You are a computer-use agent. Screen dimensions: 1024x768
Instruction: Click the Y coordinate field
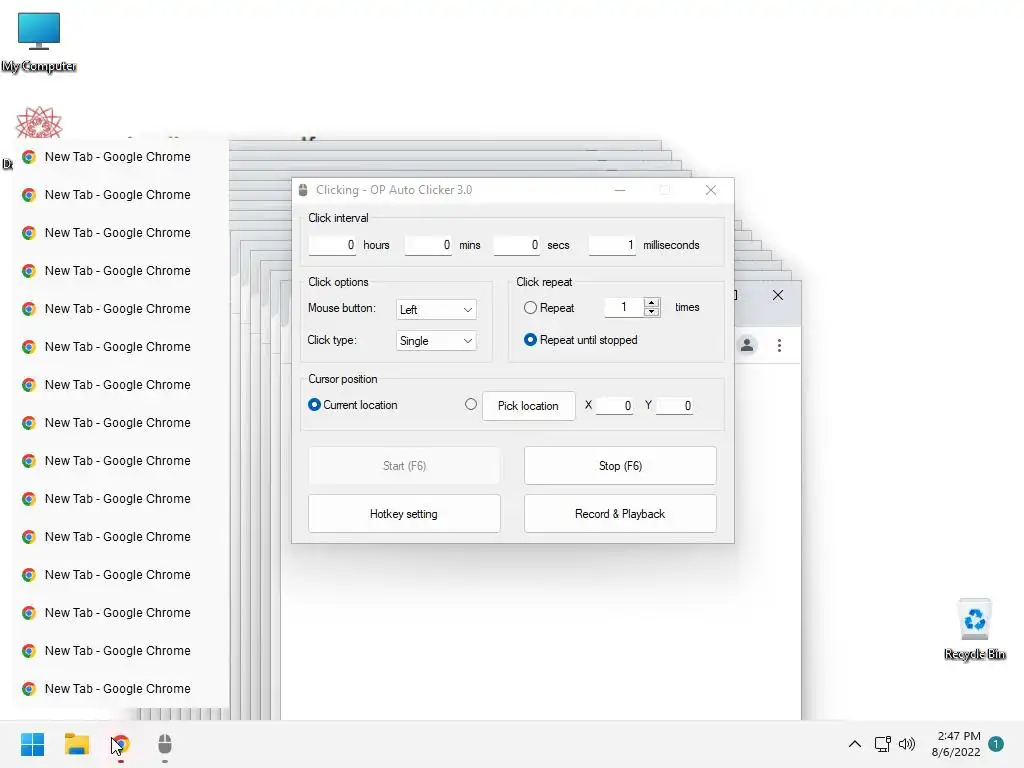(x=675, y=406)
